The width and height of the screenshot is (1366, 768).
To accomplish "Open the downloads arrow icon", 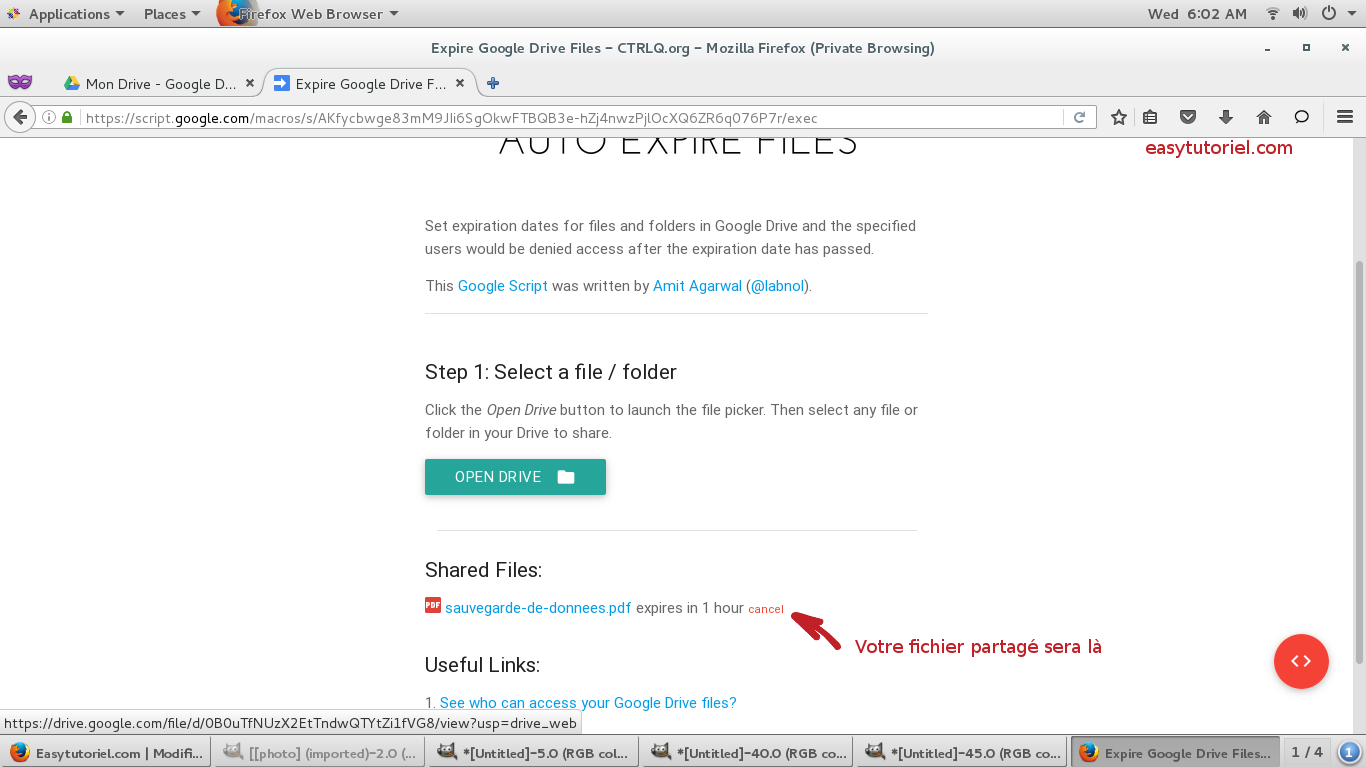I will point(1226,117).
